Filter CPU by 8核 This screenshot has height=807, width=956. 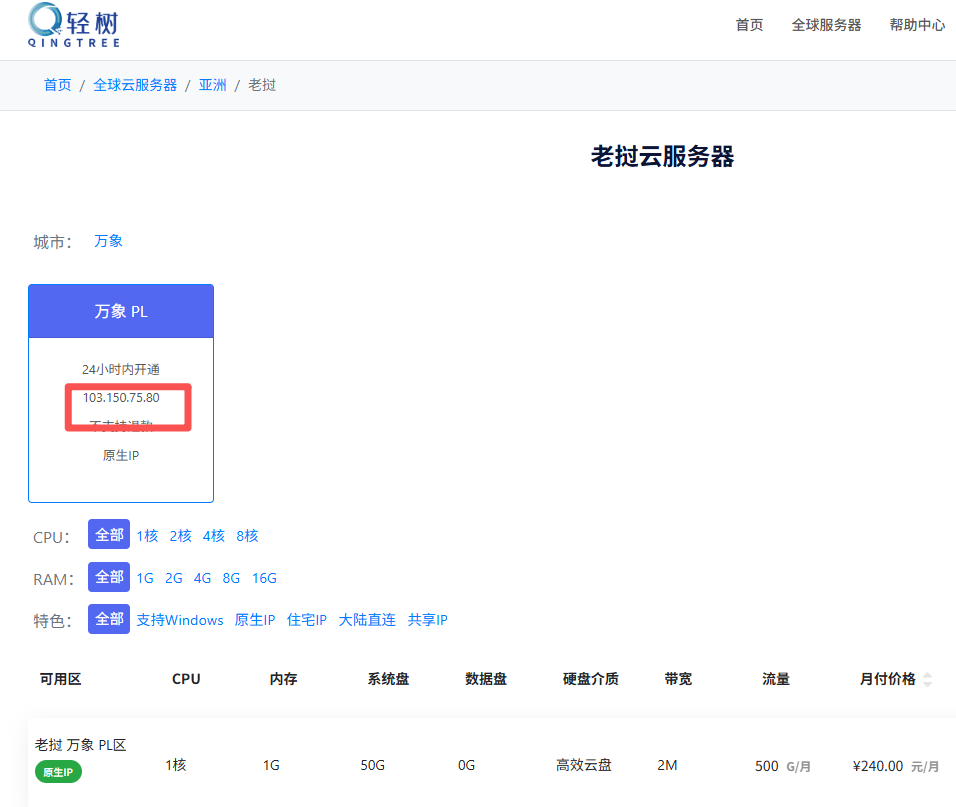247,536
